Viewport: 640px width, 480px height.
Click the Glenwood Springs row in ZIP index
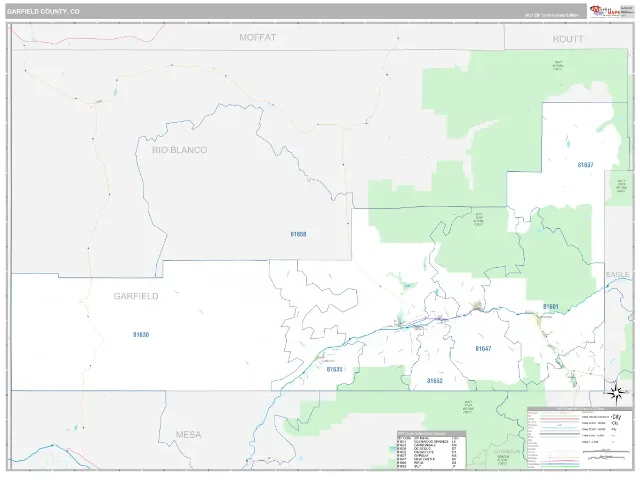point(427,442)
